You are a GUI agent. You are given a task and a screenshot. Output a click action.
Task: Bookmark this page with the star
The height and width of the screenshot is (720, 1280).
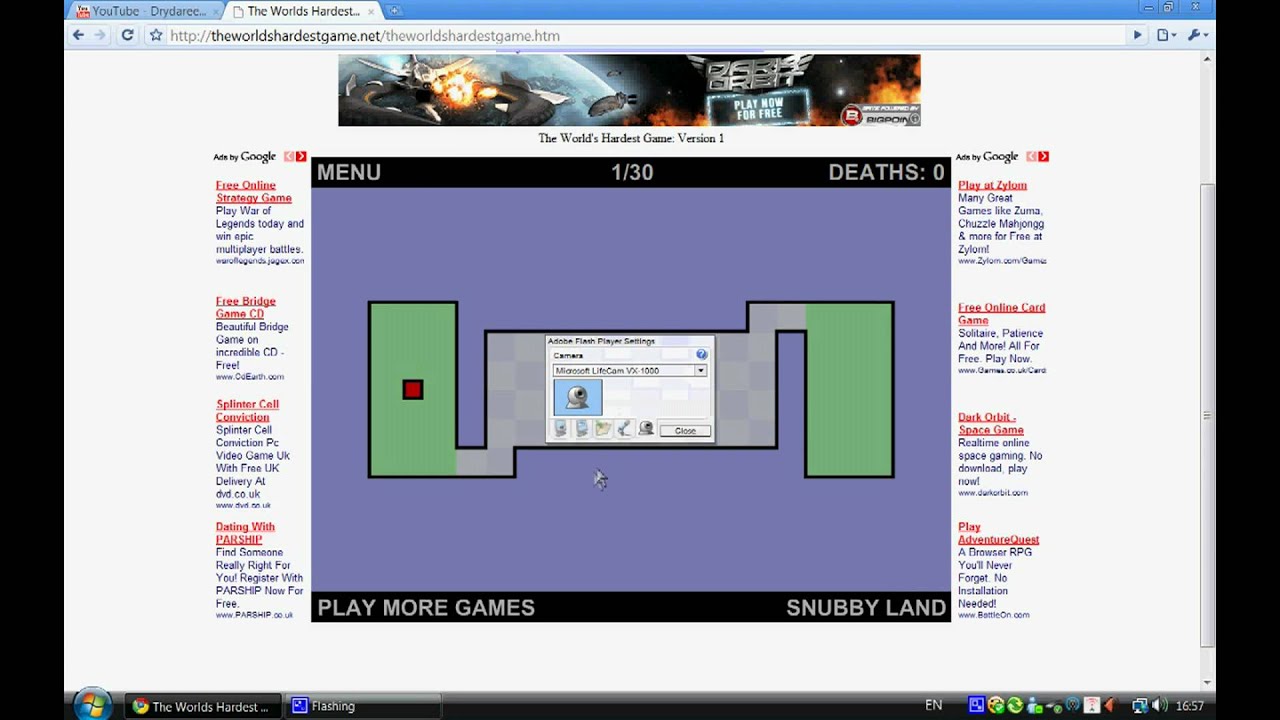point(156,35)
